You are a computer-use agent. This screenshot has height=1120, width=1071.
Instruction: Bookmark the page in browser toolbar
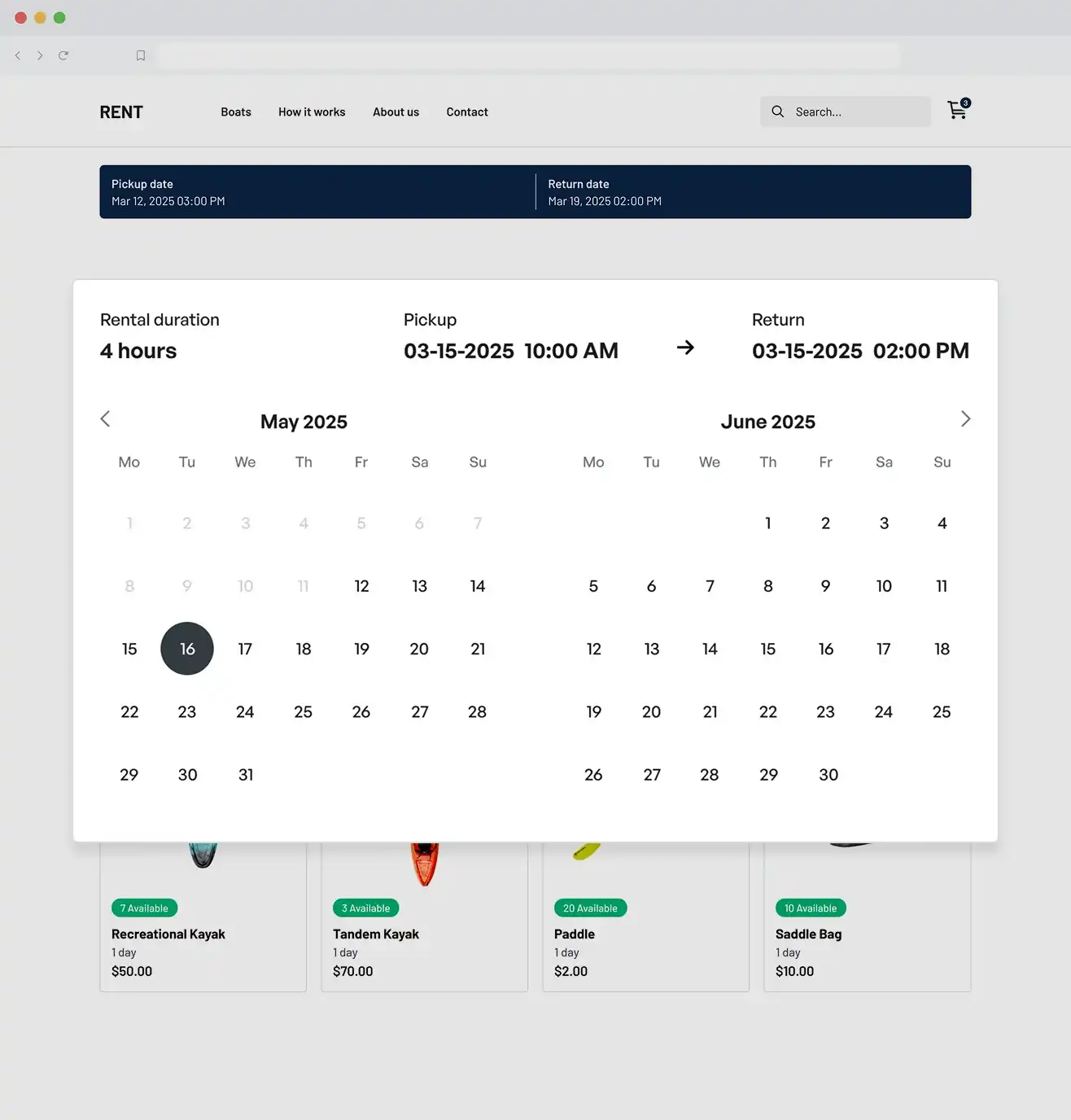point(141,55)
